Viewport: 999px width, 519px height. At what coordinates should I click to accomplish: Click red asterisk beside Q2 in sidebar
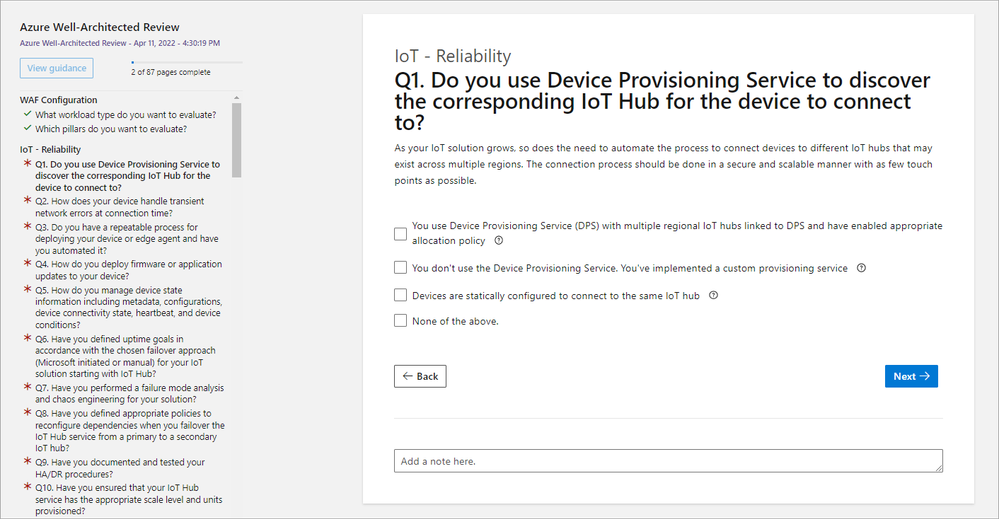pyautogui.click(x=27, y=200)
